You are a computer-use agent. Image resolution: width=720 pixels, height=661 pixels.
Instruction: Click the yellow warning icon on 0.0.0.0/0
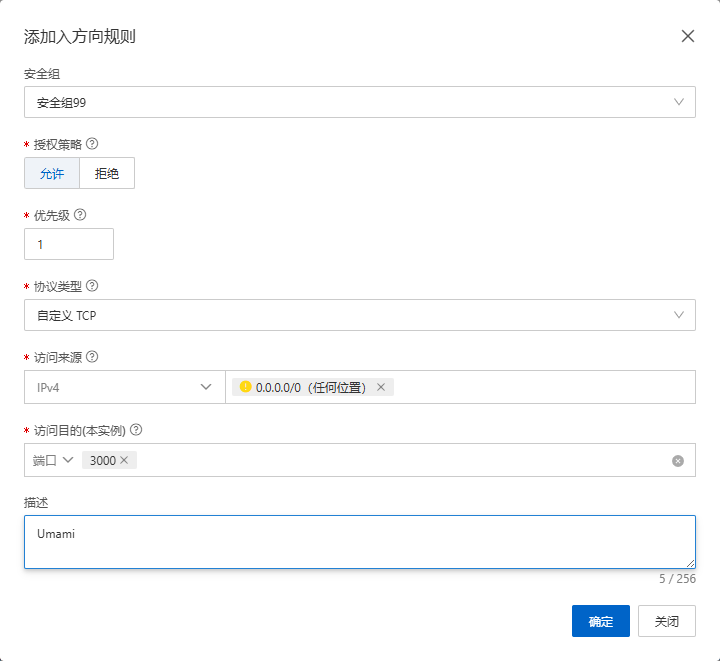click(245, 387)
